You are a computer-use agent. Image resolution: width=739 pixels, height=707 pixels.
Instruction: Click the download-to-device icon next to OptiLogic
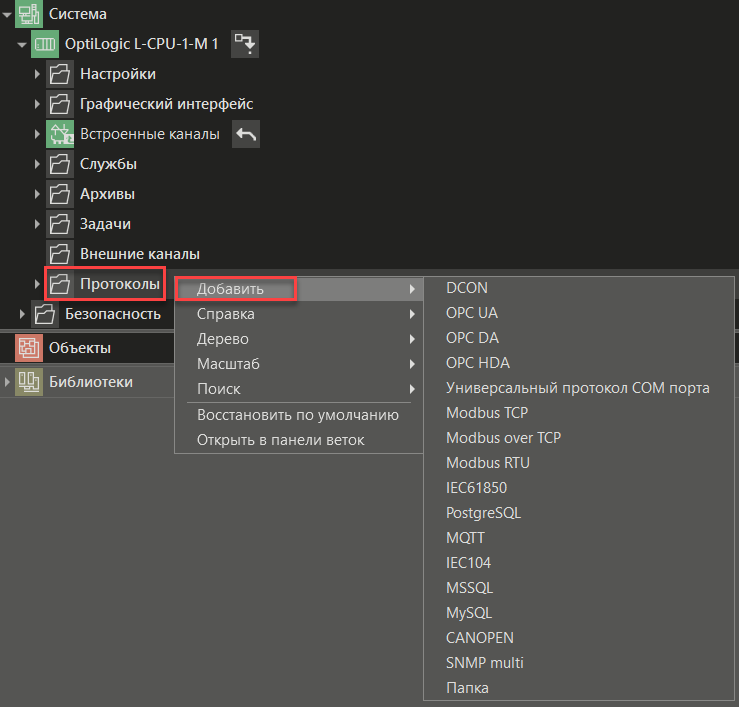coord(245,44)
